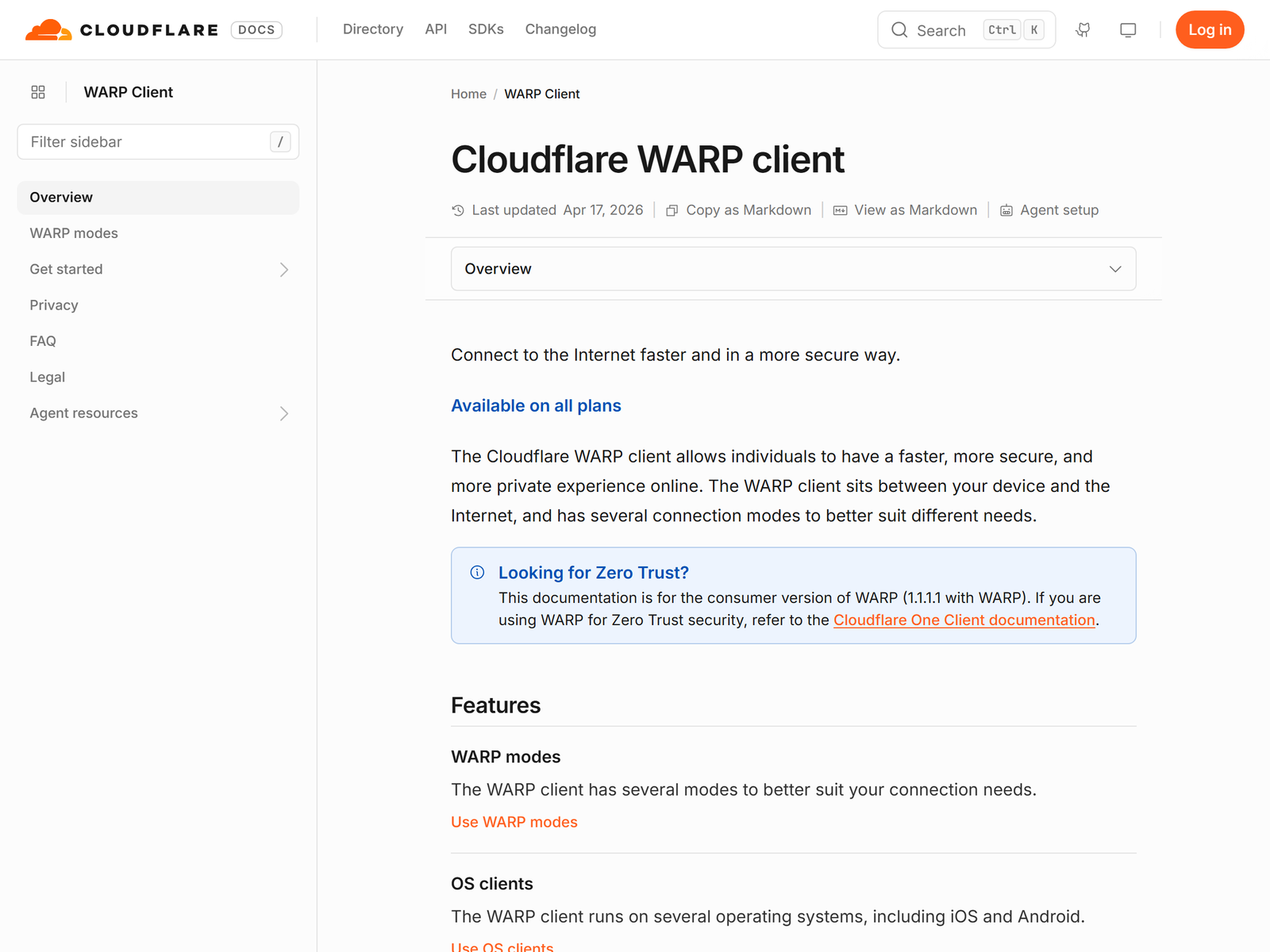This screenshot has width=1270, height=952.
Task: Click the Last updated history icon
Action: tap(458, 210)
